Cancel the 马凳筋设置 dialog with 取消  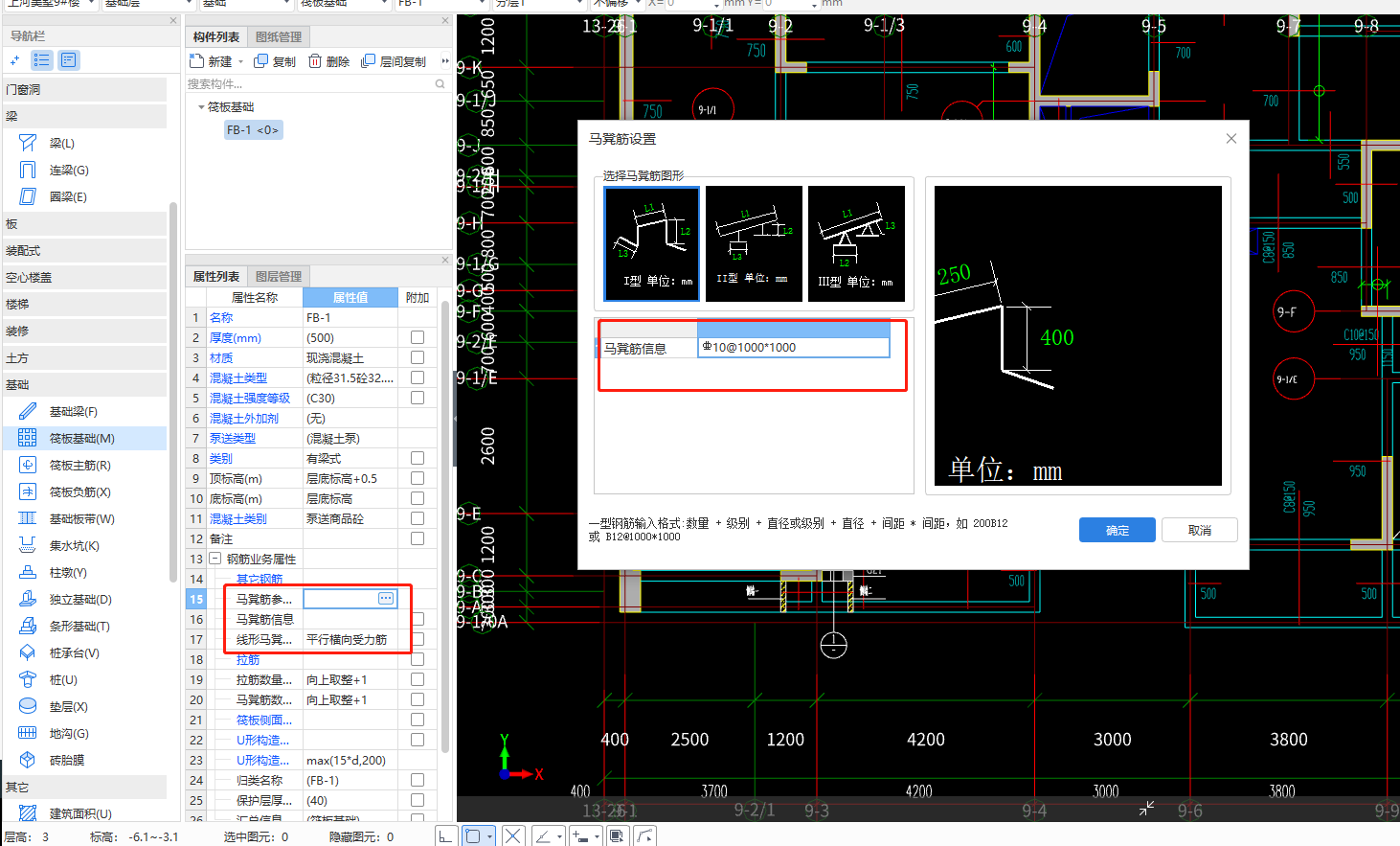pos(1200,530)
